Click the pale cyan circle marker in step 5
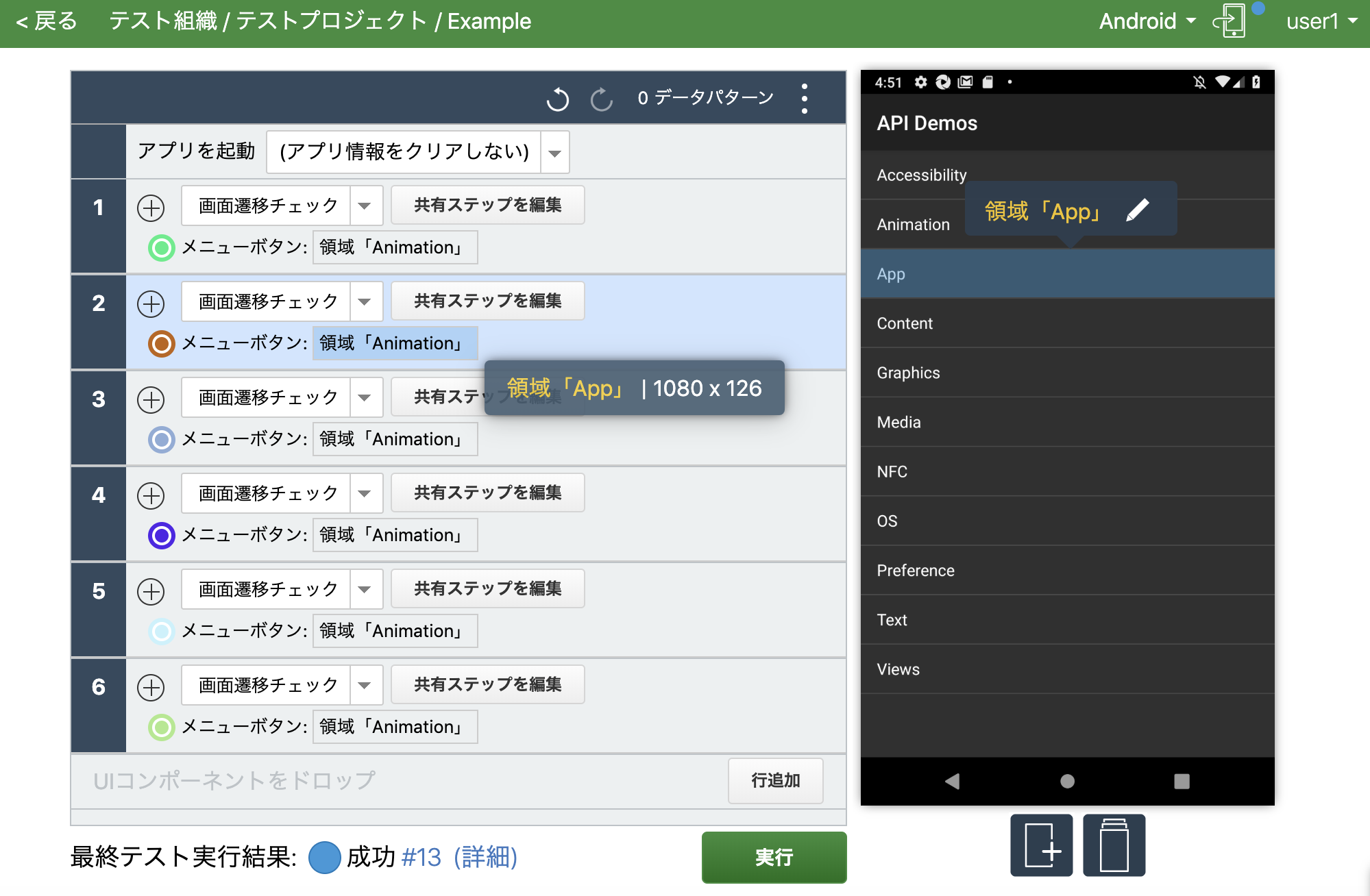Viewport: 1370px width, 896px height. point(162,631)
